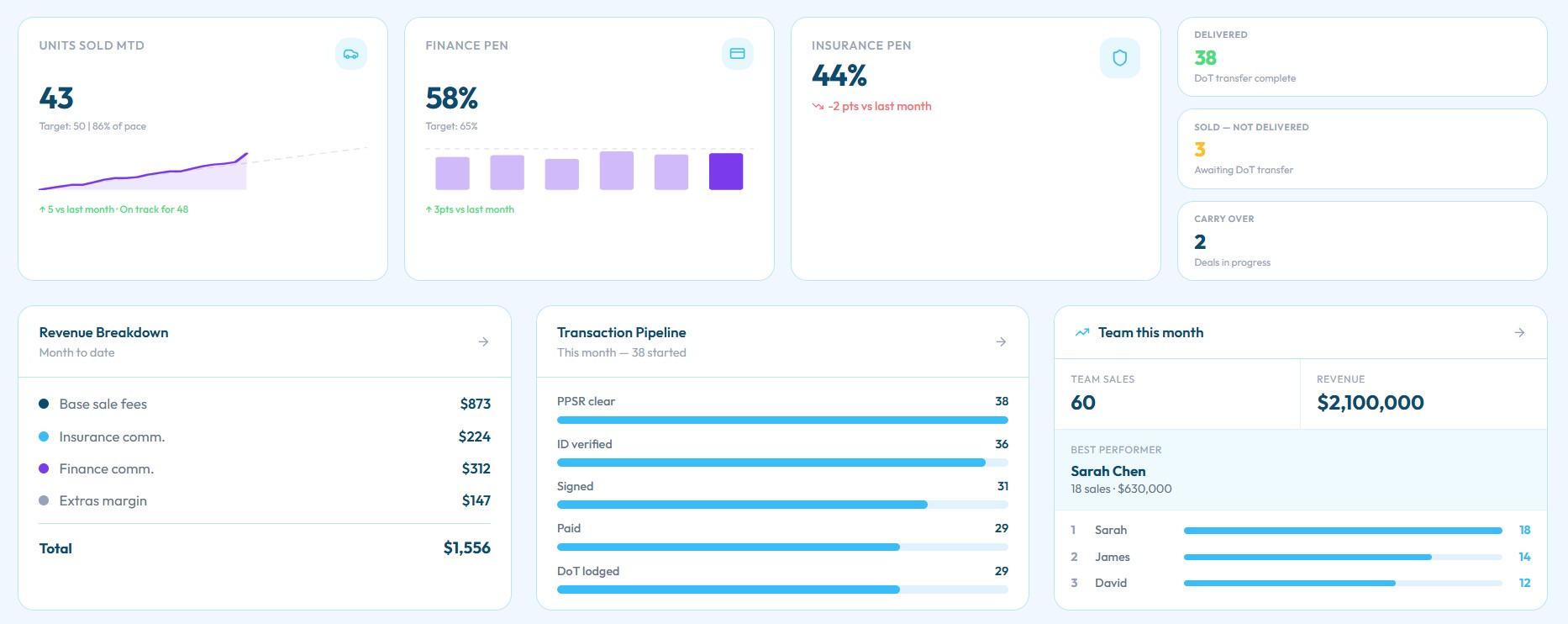Open the Carry Over deals card
1568x624 pixels.
click(1362, 241)
